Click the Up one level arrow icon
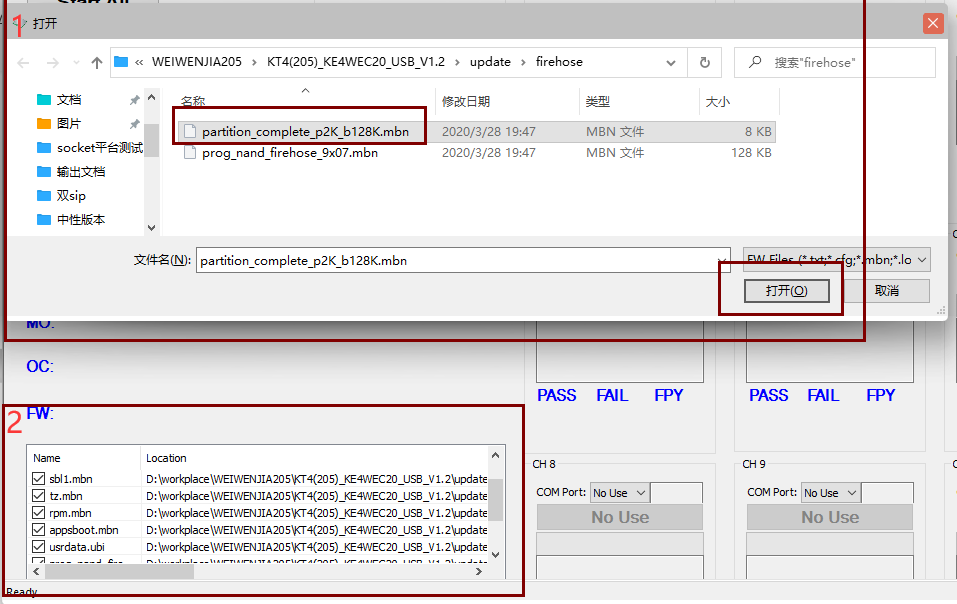This screenshot has width=957, height=604. (97, 62)
